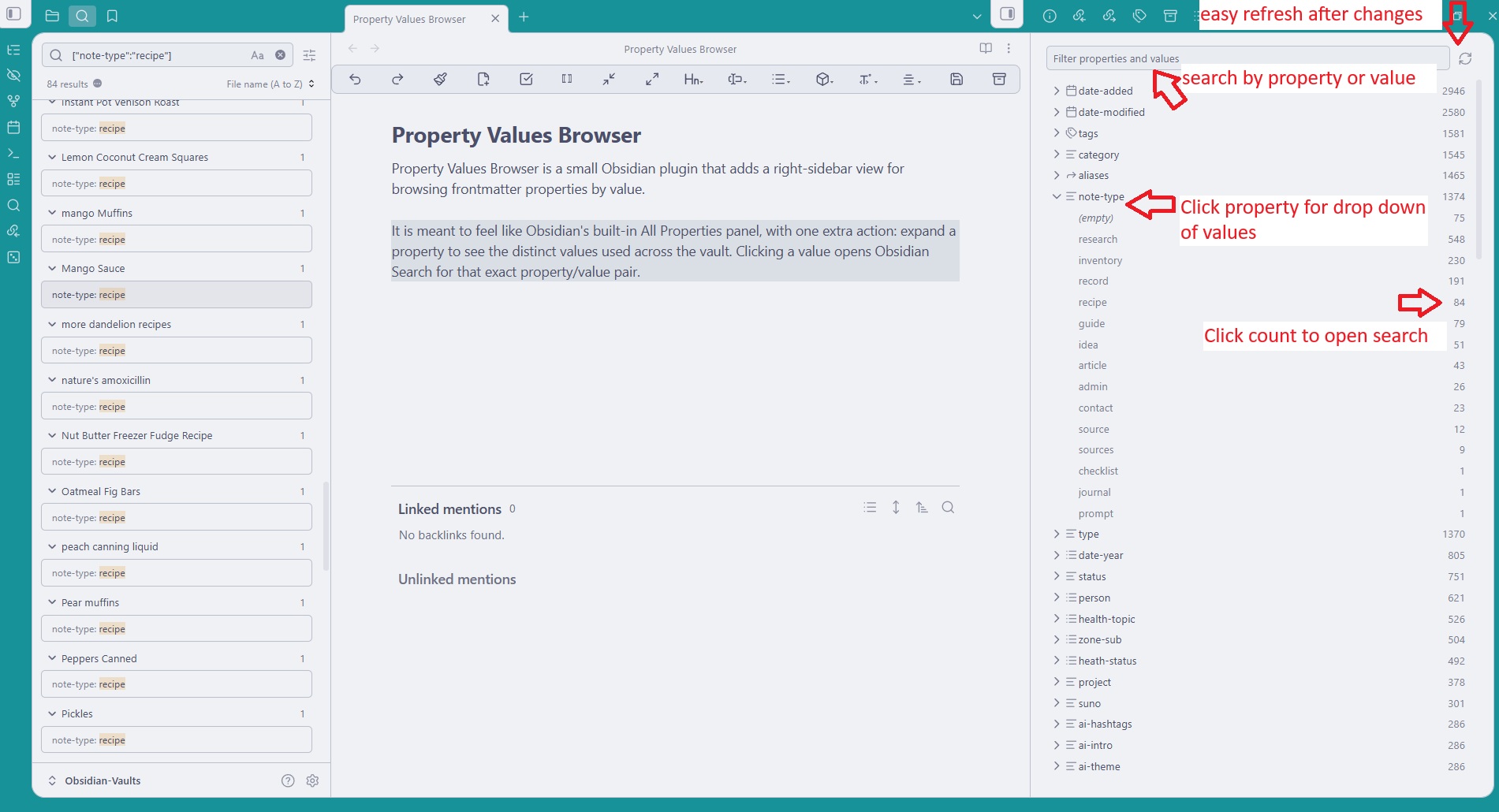This screenshot has width=1499, height=812.
Task: Open the list style toolbar dropdown
Action: pyautogui.click(x=781, y=79)
